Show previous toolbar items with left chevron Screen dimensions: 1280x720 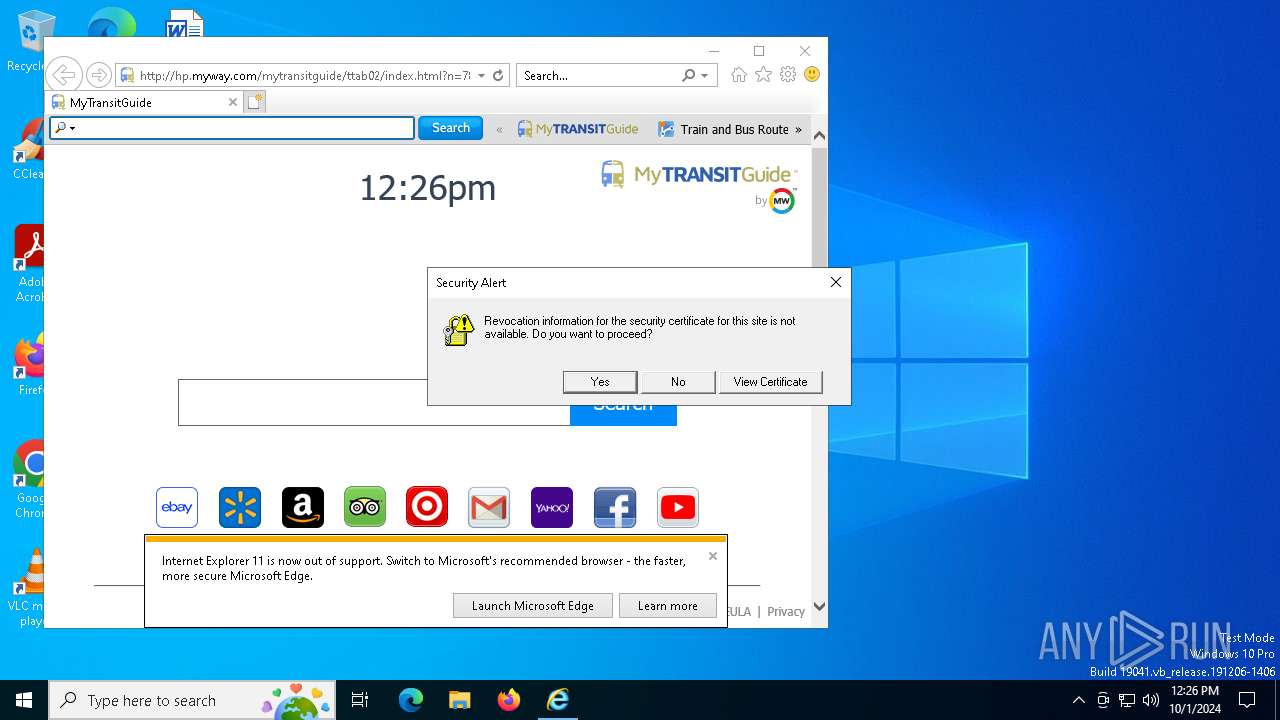click(499, 129)
